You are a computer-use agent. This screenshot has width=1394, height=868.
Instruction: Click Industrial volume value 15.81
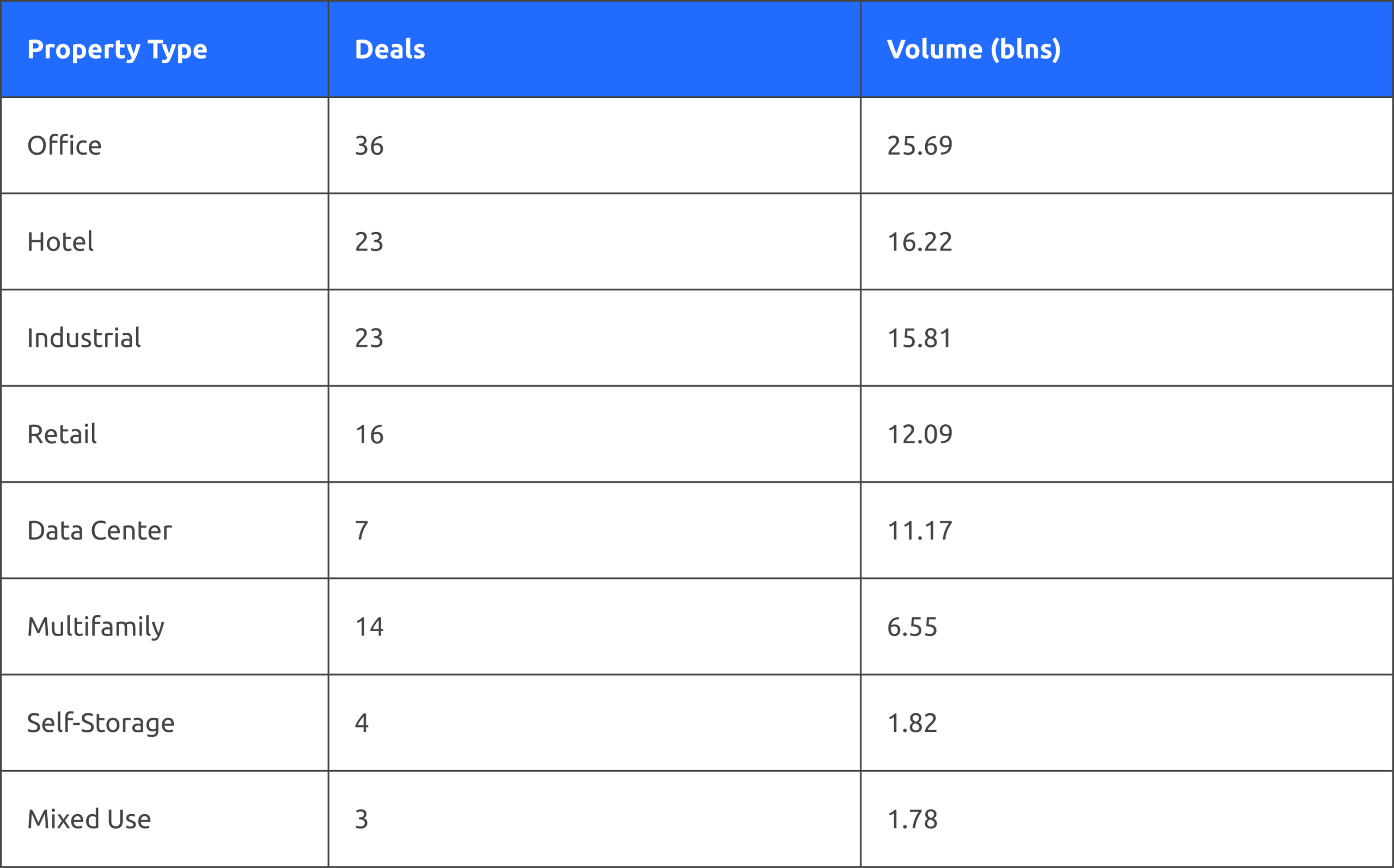(919, 338)
